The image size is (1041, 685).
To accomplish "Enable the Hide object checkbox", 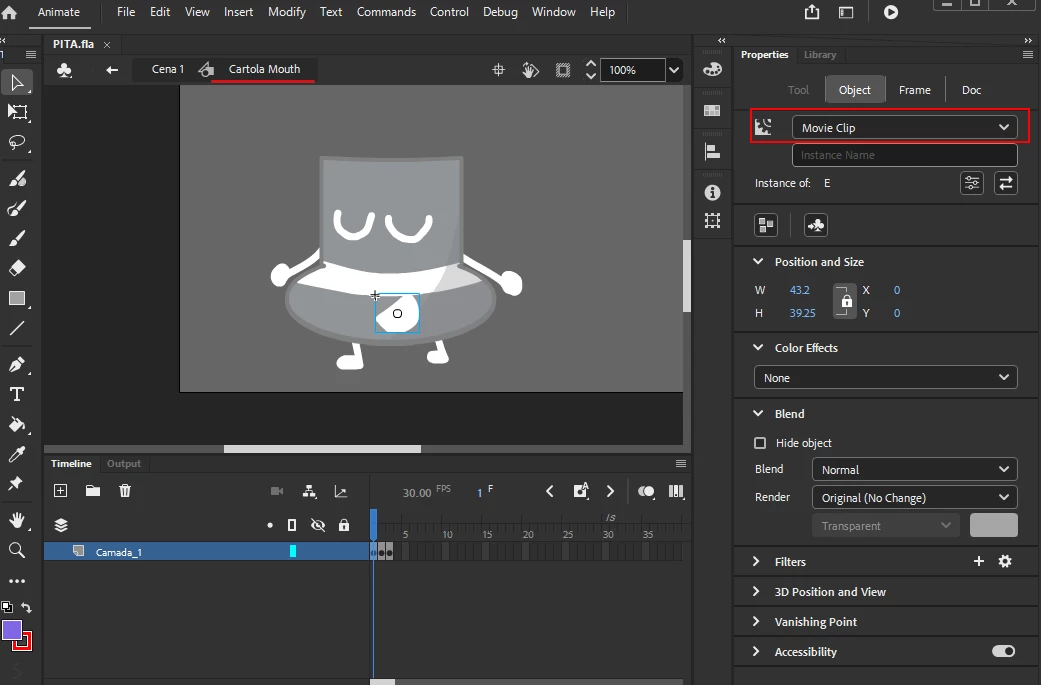I will pyautogui.click(x=760, y=443).
